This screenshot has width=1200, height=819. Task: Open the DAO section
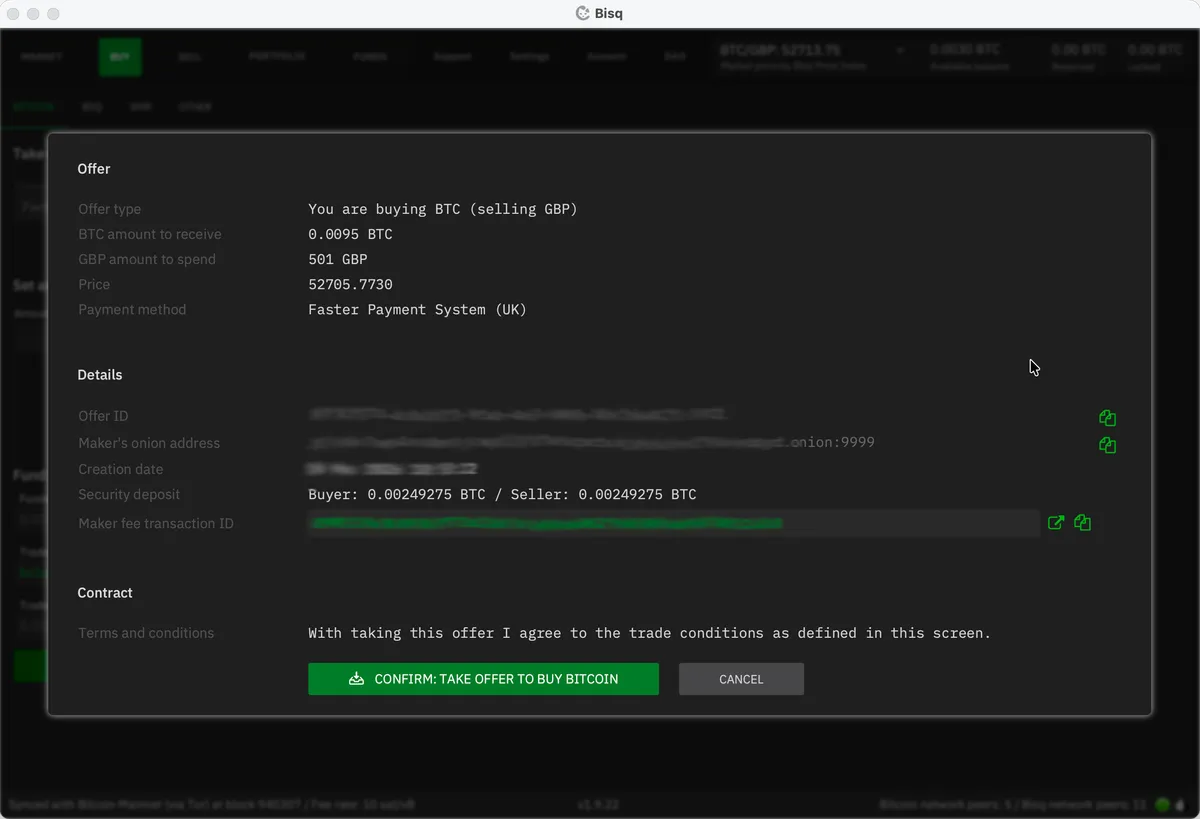tap(675, 56)
